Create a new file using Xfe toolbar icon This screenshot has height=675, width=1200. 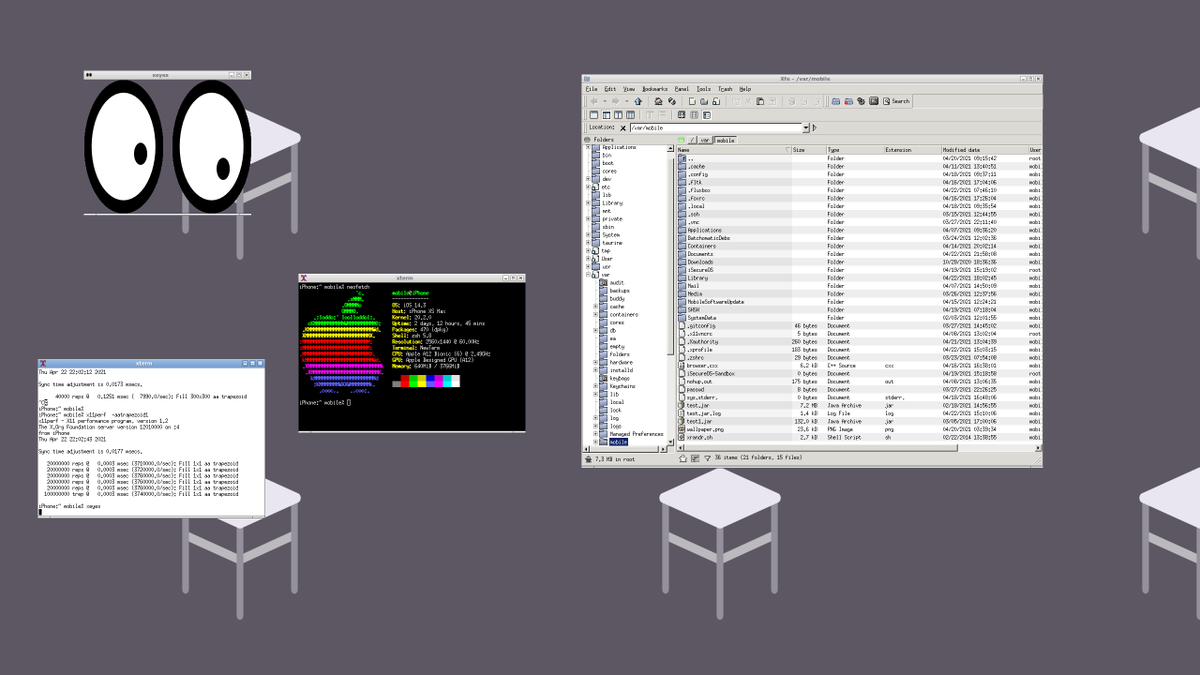(x=692, y=101)
